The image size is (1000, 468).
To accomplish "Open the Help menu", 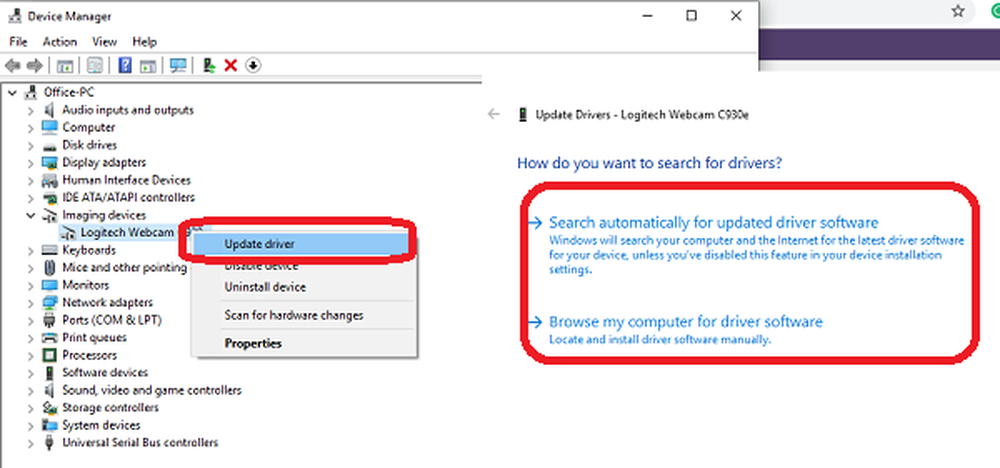I will click(145, 42).
